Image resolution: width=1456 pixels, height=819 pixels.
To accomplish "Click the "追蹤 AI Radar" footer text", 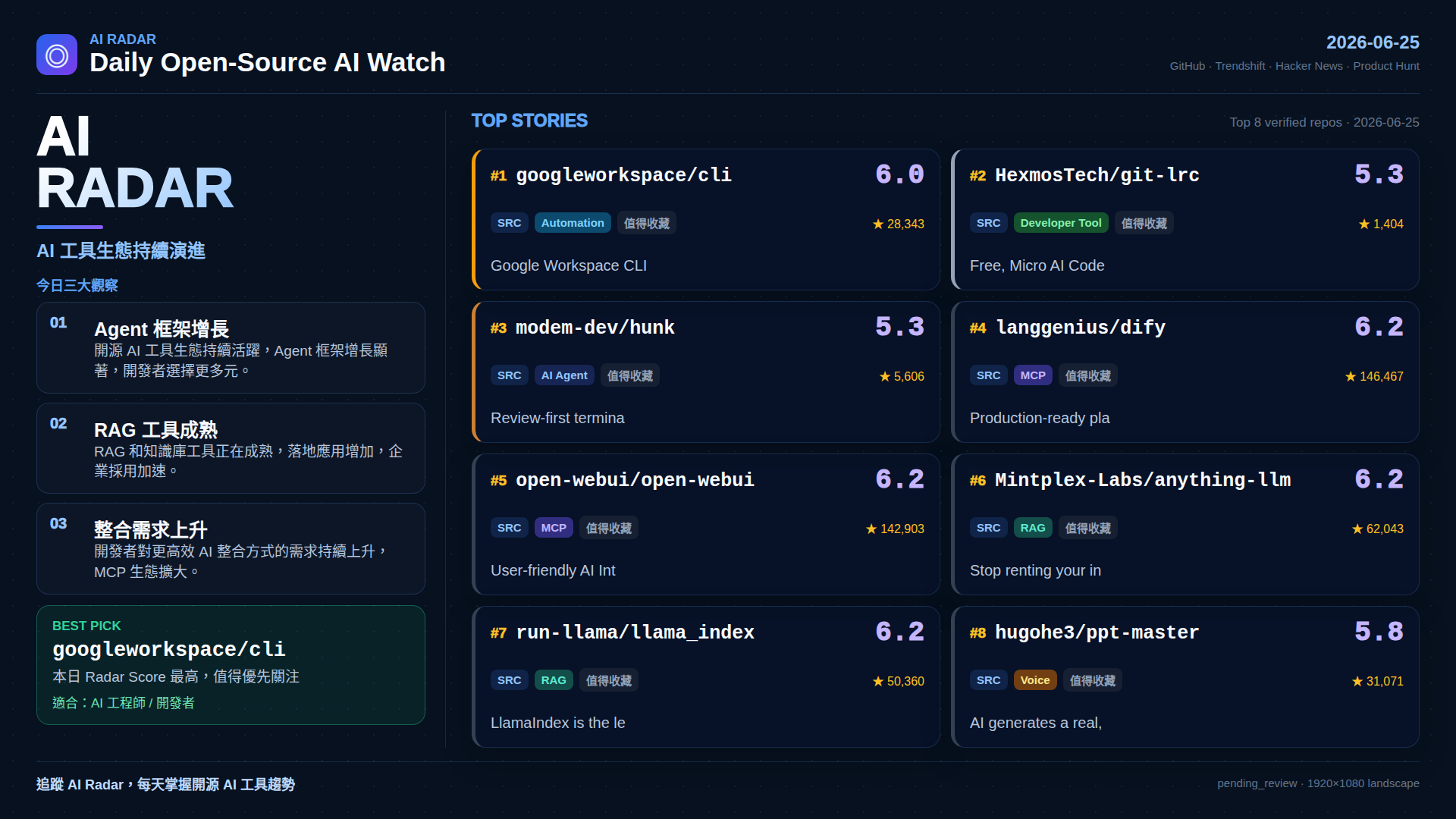I will click(165, 784).
